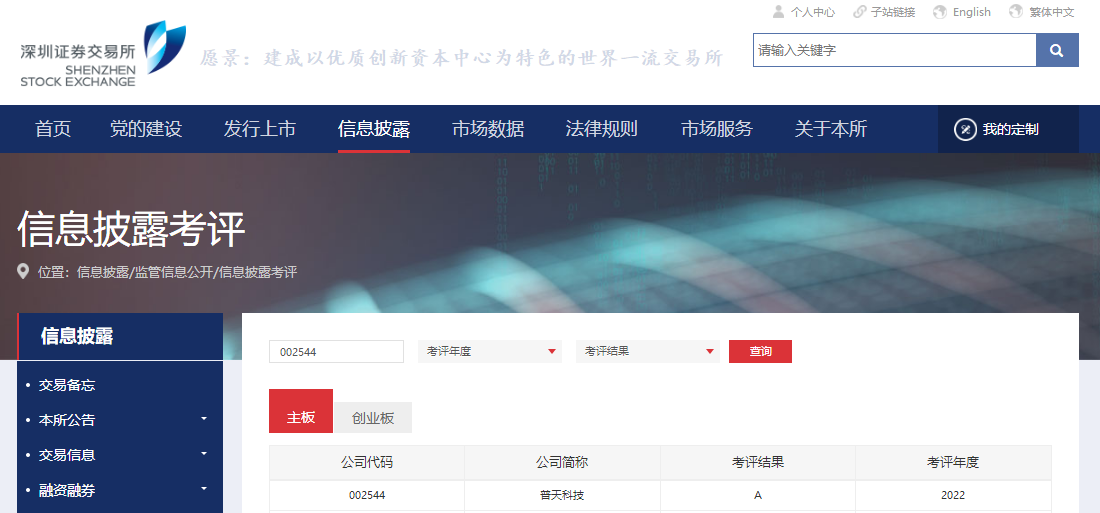Click the magnifier search icon button
This screenshot has width=1100, height=513.
coord(1057,51)
